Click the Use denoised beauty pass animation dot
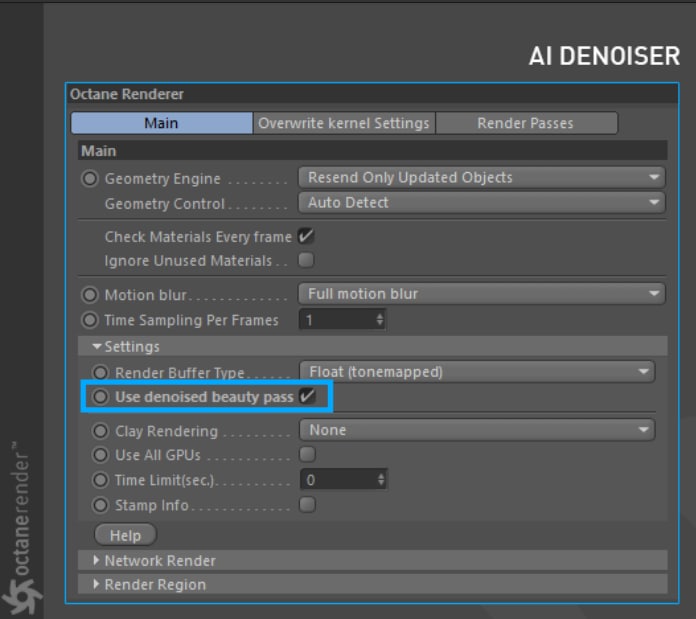This screenshot has height=619, width=696. (x=100, y=397)
